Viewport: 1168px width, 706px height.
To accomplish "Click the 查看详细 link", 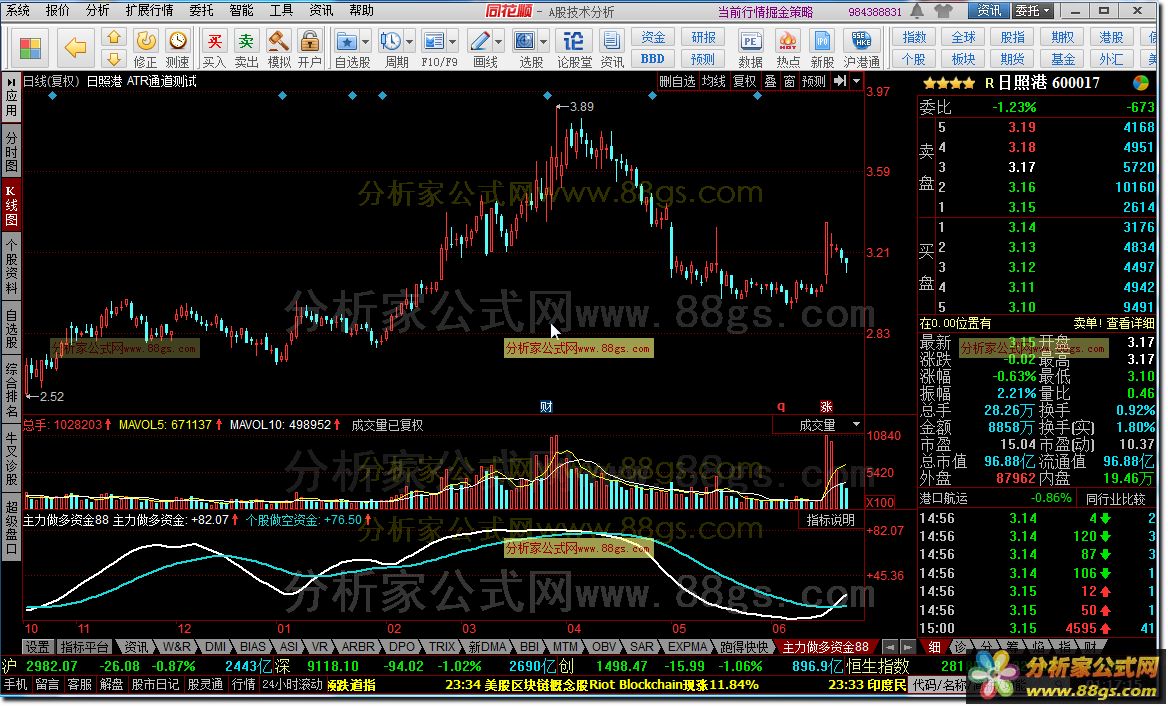I will pos(1130,323).
